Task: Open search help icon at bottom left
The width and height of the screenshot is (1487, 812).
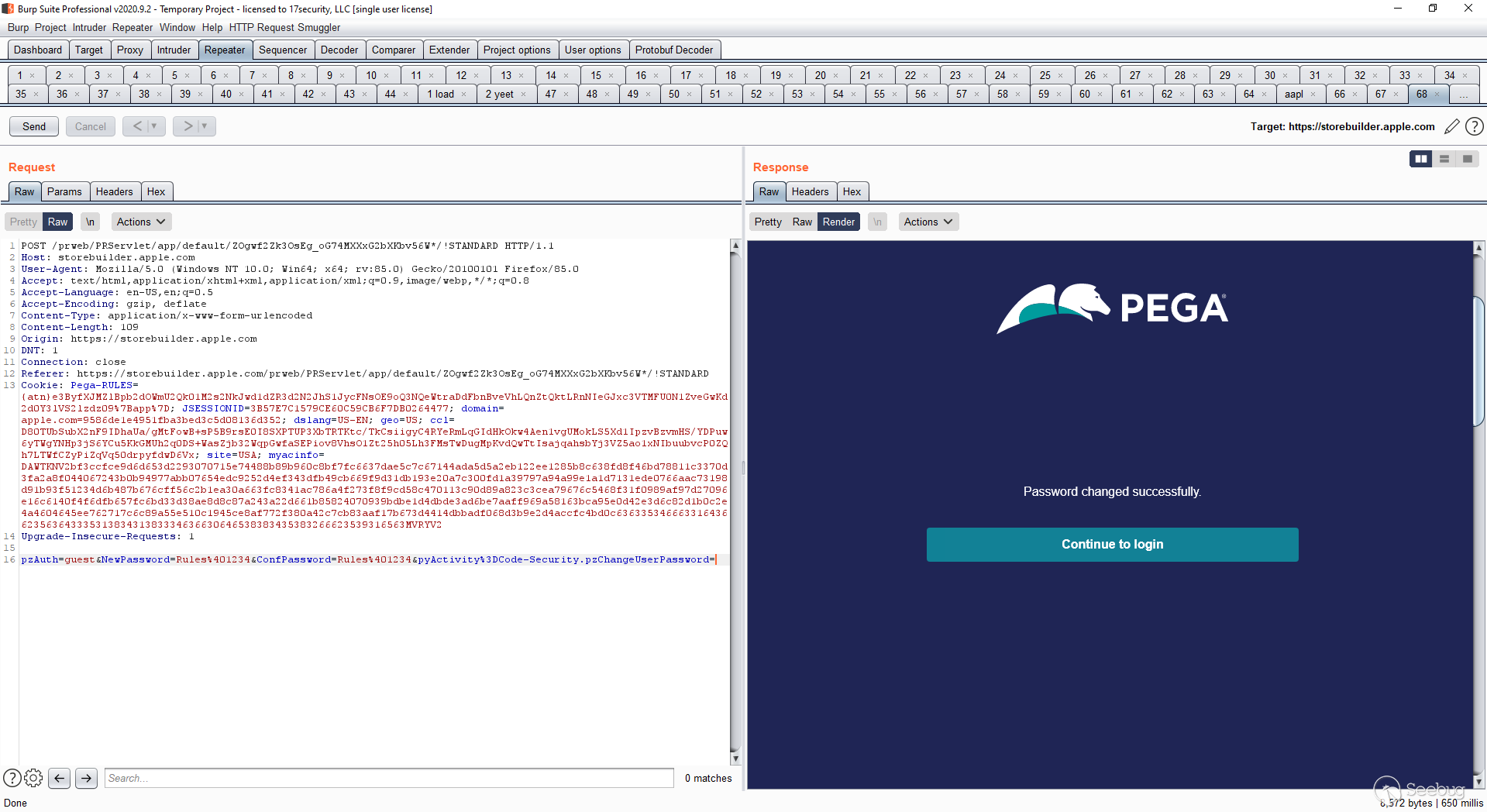Action: (x=12, y=778)
